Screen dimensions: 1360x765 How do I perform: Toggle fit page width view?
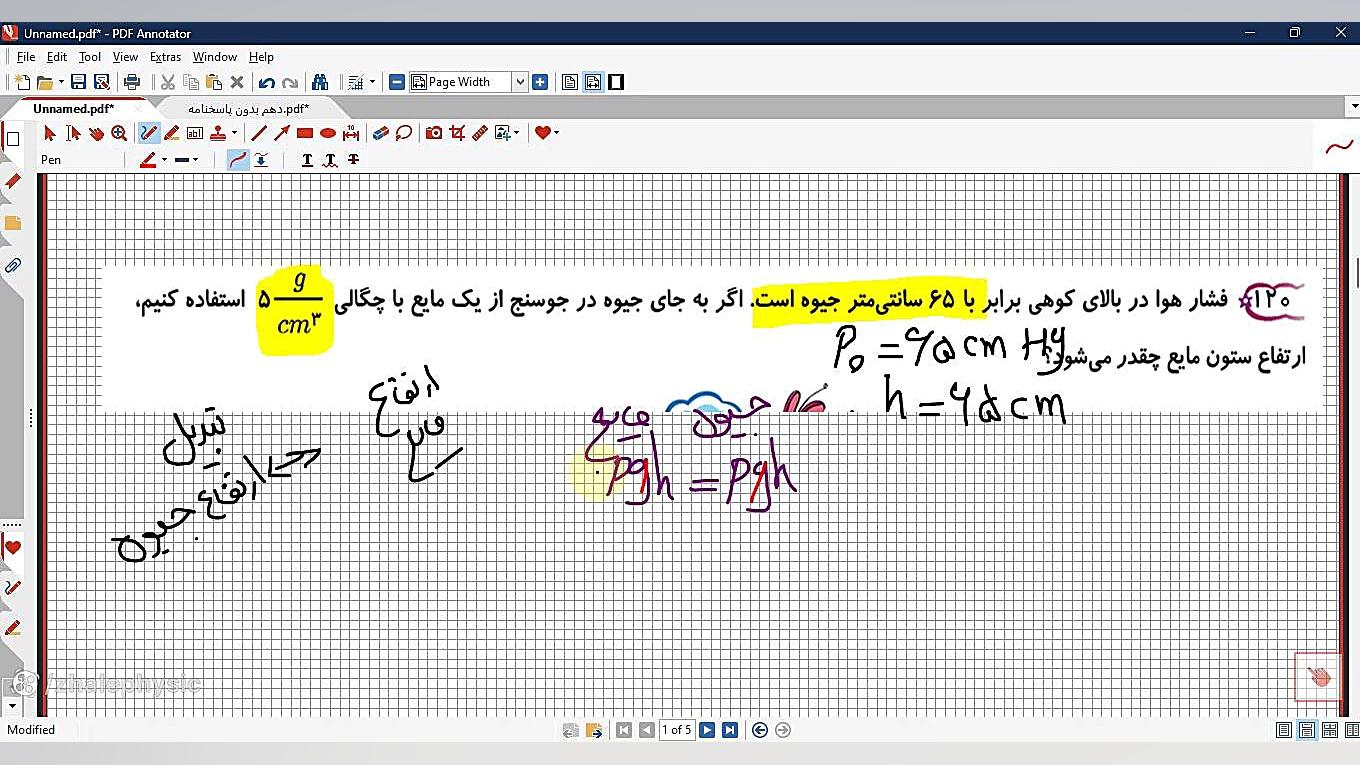pos(593,82)
